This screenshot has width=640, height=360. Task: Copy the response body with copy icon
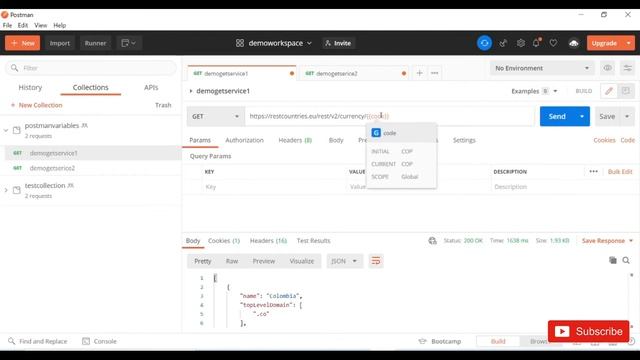tap(613, 260)
